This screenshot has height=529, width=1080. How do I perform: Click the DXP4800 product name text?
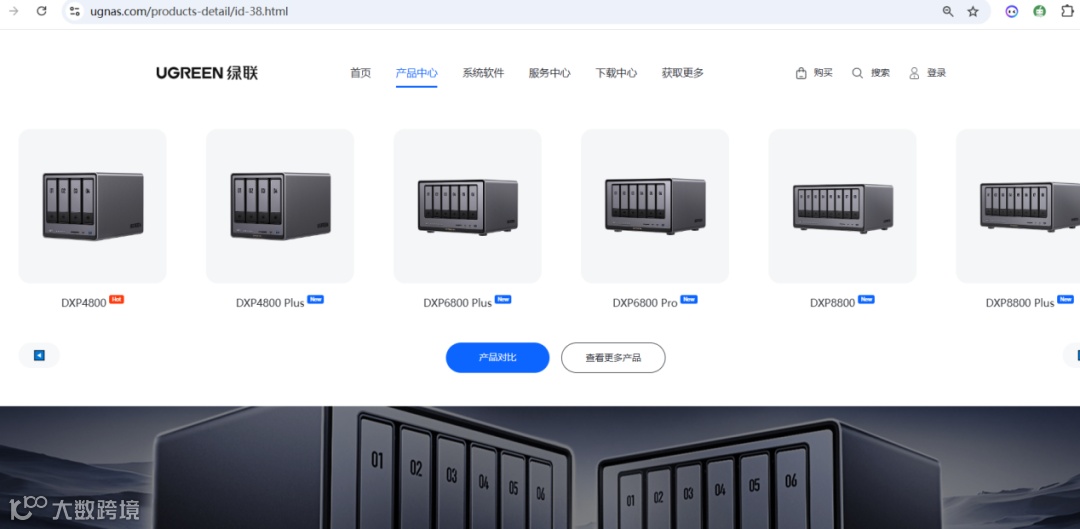click(83, 303)
